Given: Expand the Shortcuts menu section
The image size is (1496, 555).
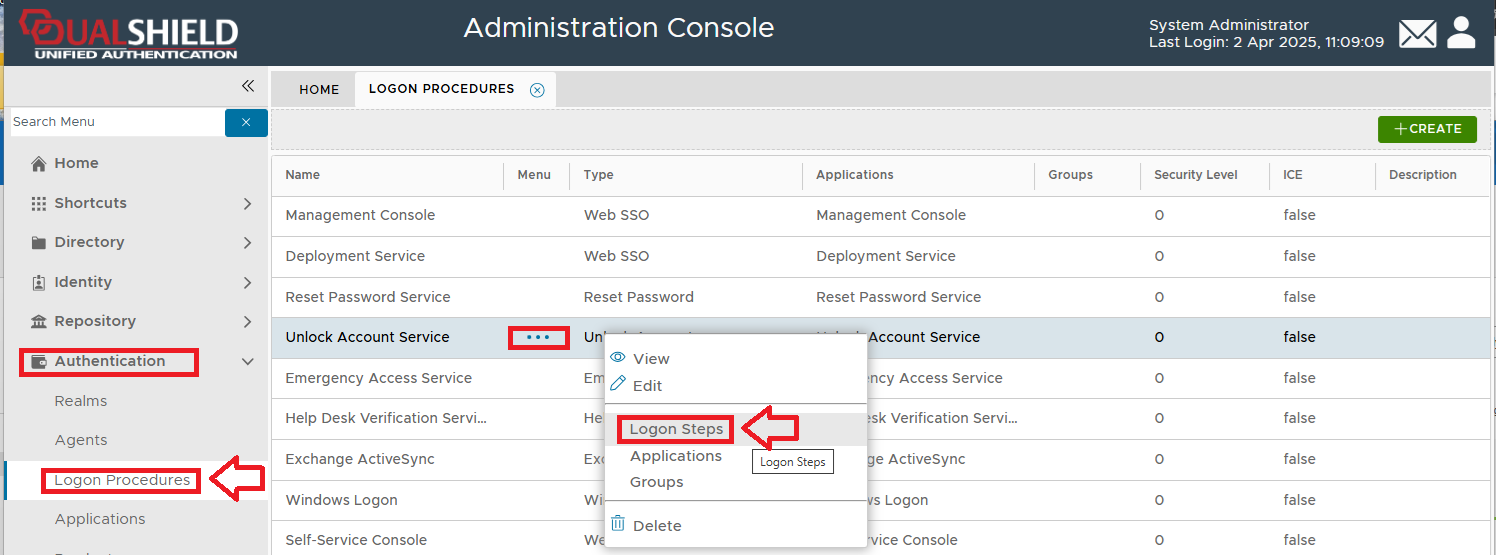Looking at the screenshot, I should tap(247, 204).
